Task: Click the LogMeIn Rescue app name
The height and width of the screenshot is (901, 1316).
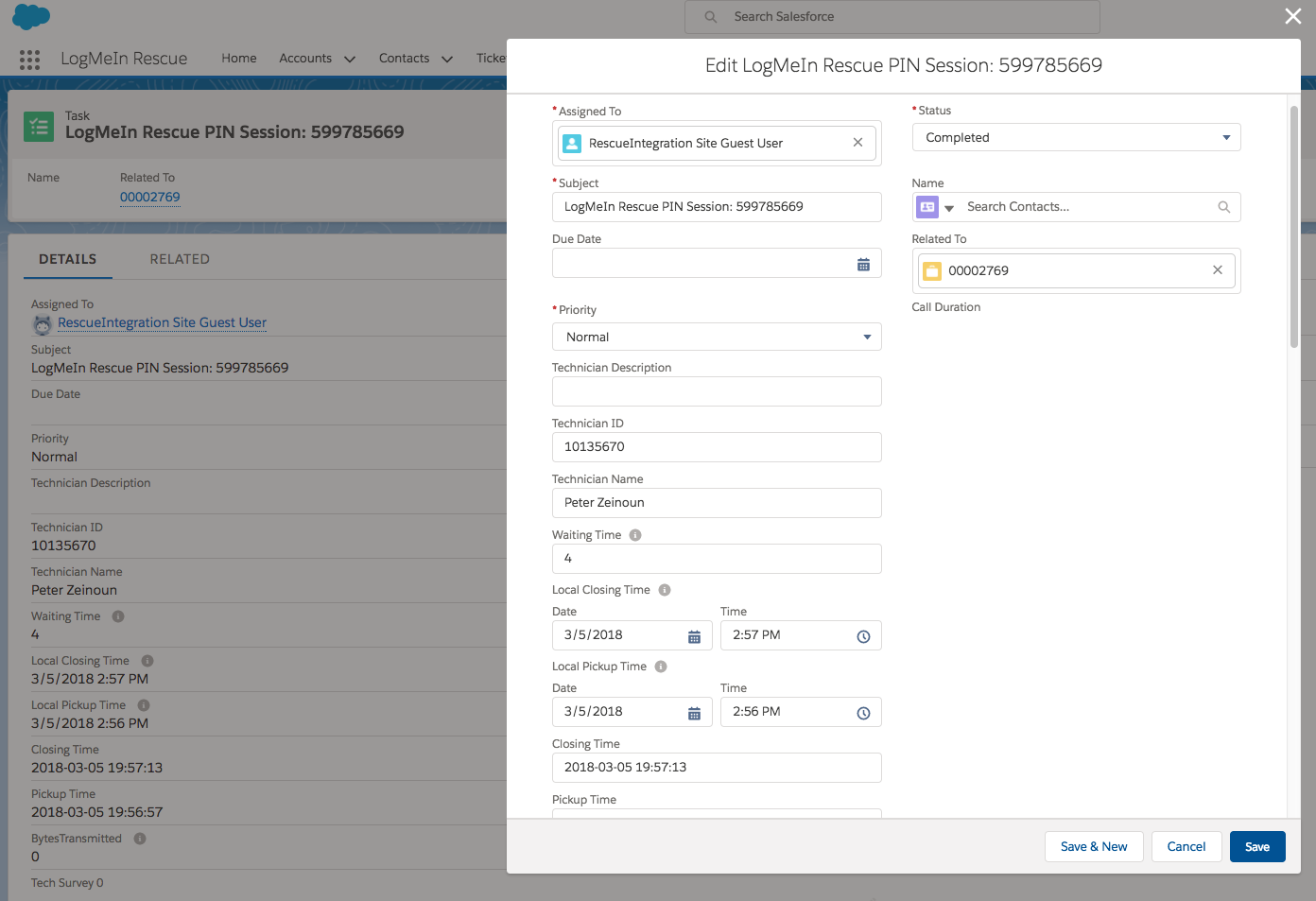Action: coord(124,59)
